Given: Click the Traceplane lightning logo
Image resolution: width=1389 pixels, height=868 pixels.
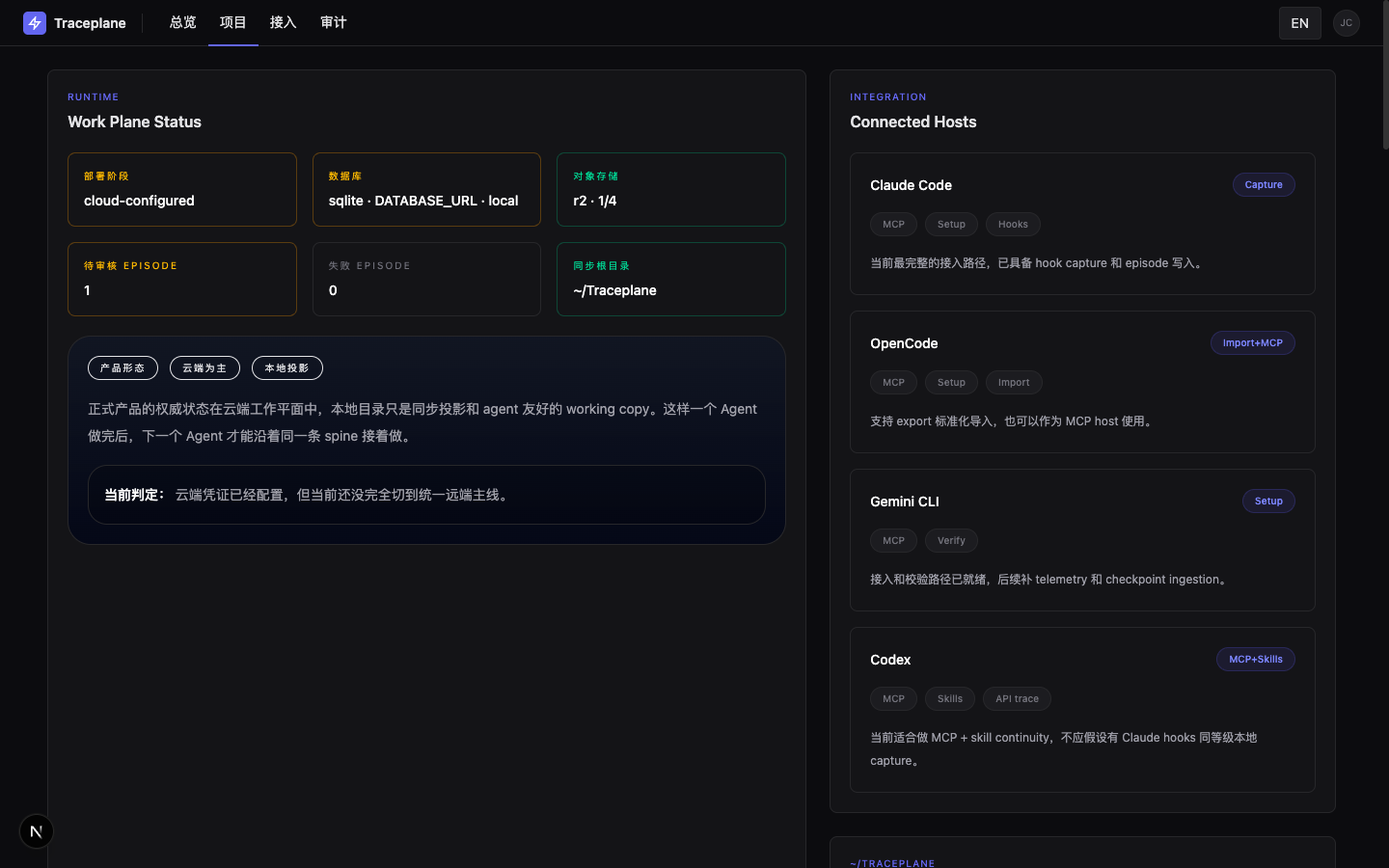Looking at the screenshot, I should (35, 22).
